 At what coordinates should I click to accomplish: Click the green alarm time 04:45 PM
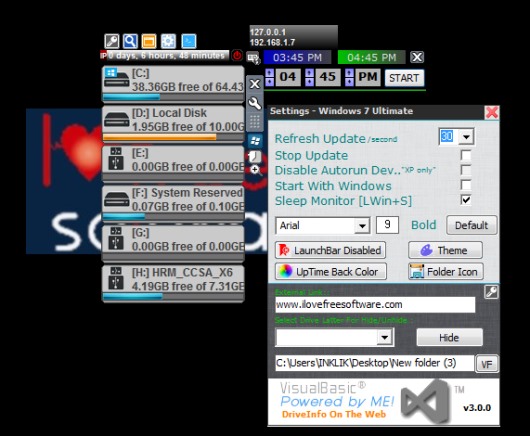pos(371,57)
